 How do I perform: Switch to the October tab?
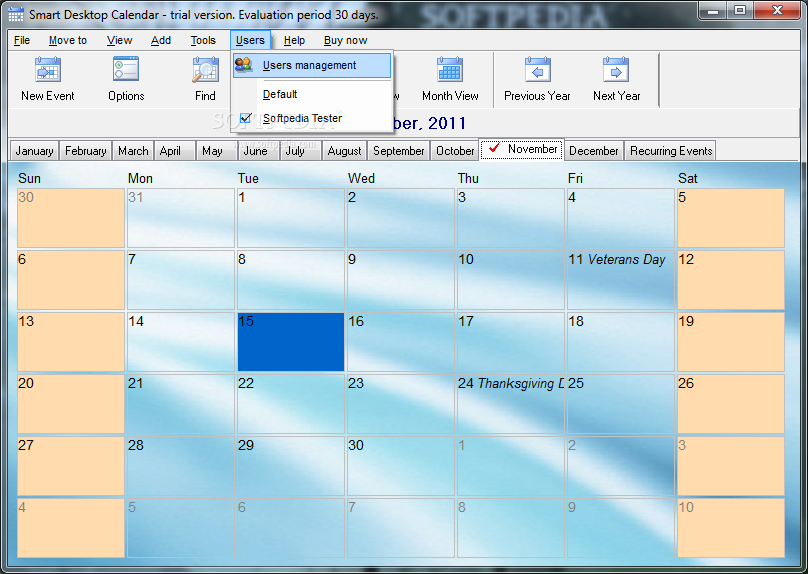click(x=454, y=151)
